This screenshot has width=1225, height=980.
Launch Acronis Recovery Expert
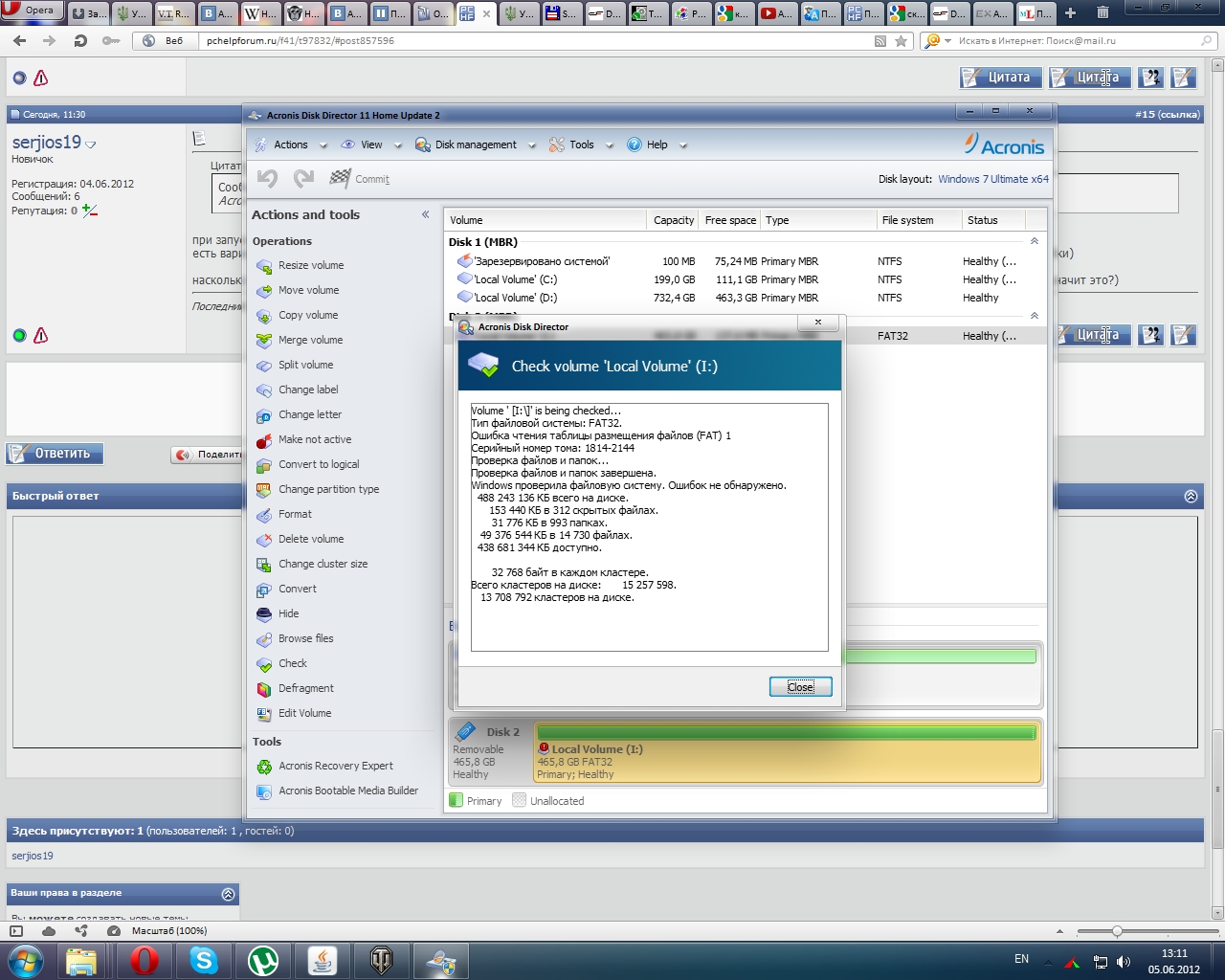[x=324, y=766]
